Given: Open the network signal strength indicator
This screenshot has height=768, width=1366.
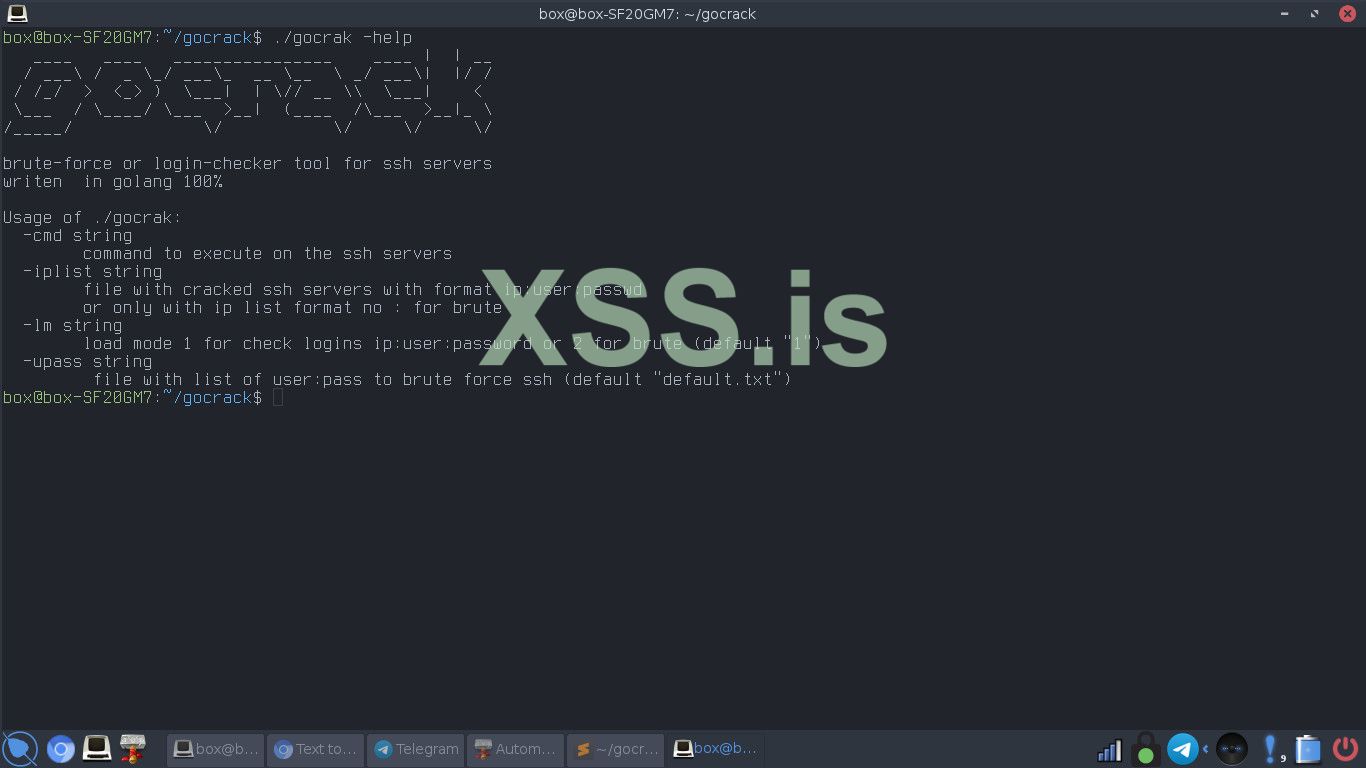Looking at the screenshot, I should click(x=1109, y=750).
